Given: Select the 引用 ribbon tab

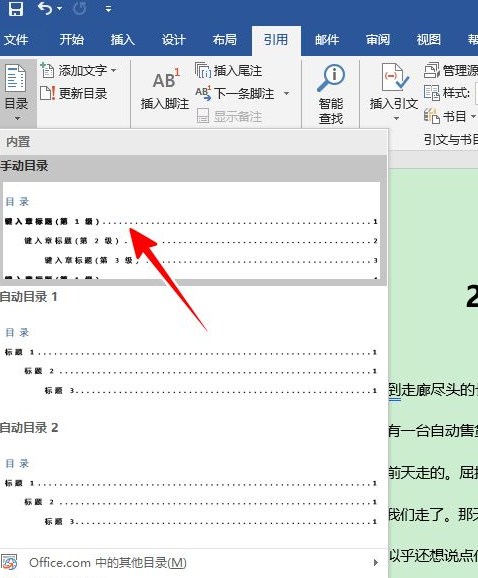Looking at the screenshot, I should click(276, 40).
